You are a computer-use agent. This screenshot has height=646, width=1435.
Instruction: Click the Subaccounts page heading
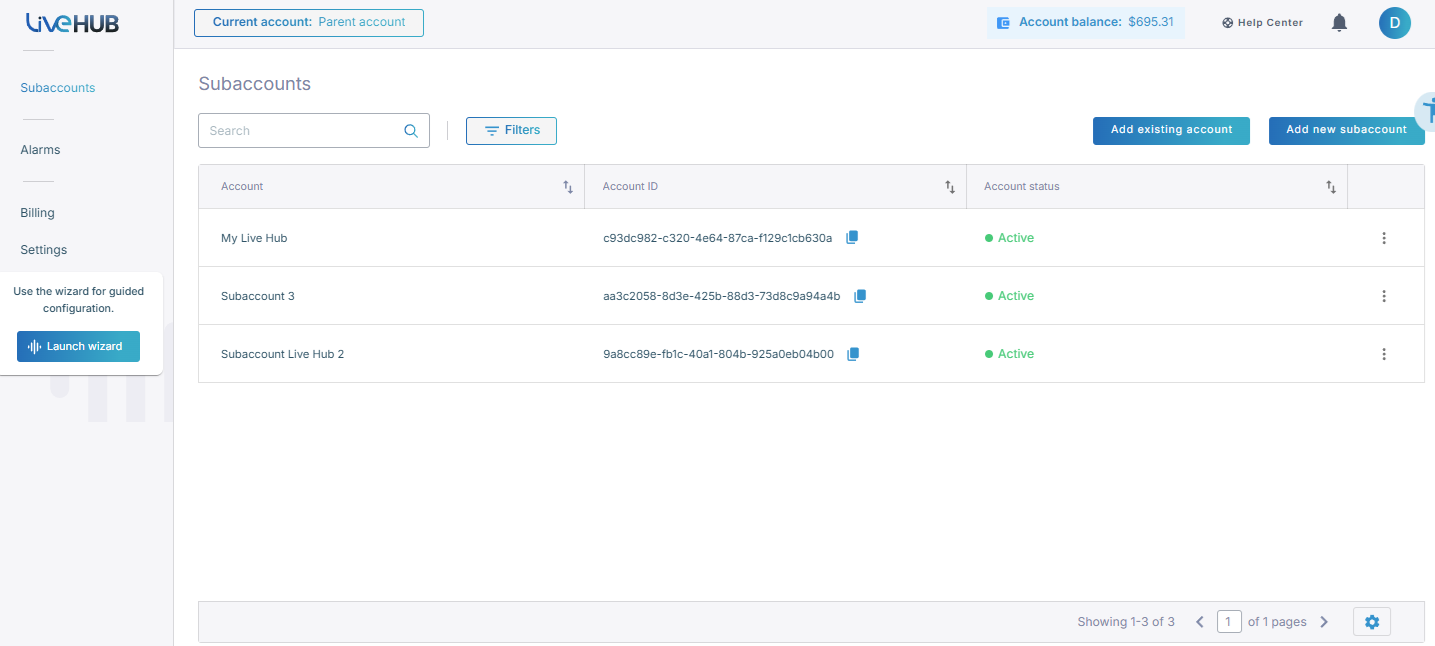[255, 84]
